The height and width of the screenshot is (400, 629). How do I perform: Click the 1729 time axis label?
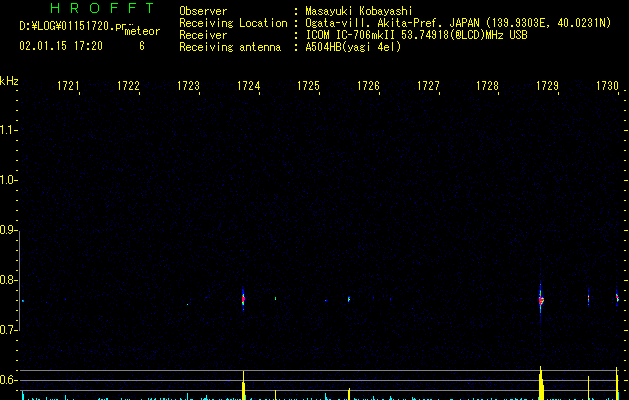click(547, 86)
